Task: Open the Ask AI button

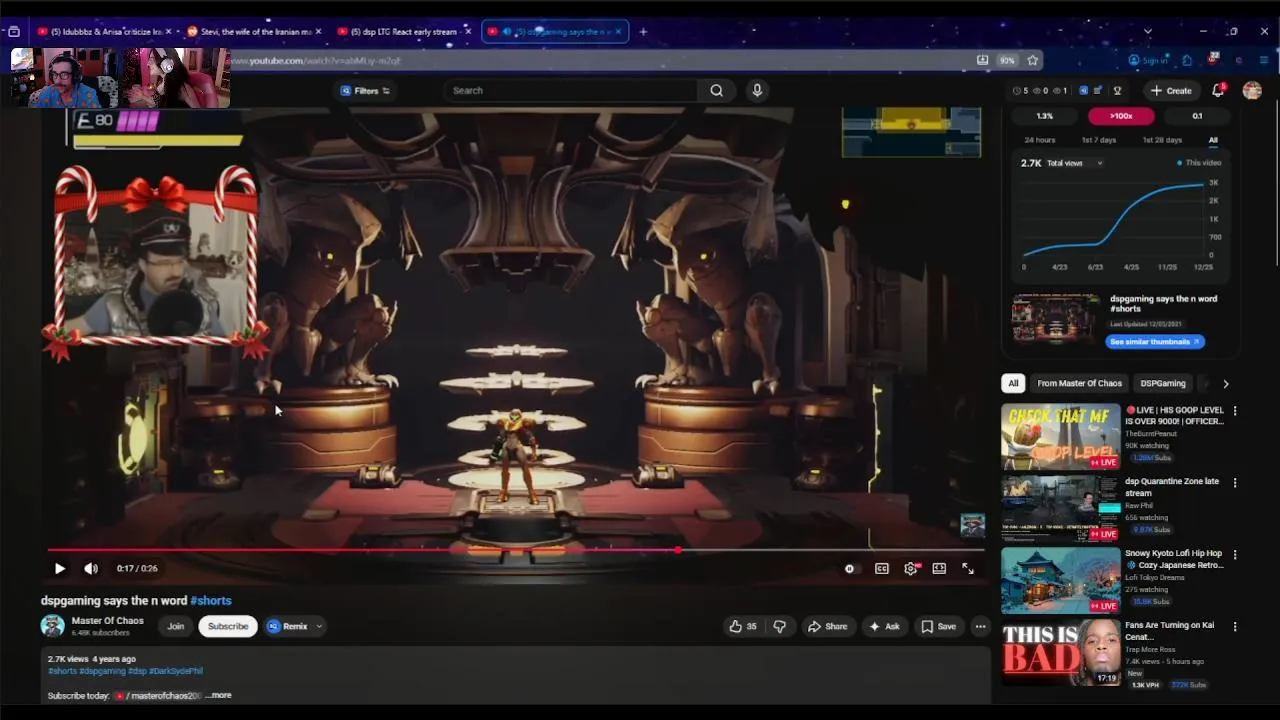Action: coord(884,626)
